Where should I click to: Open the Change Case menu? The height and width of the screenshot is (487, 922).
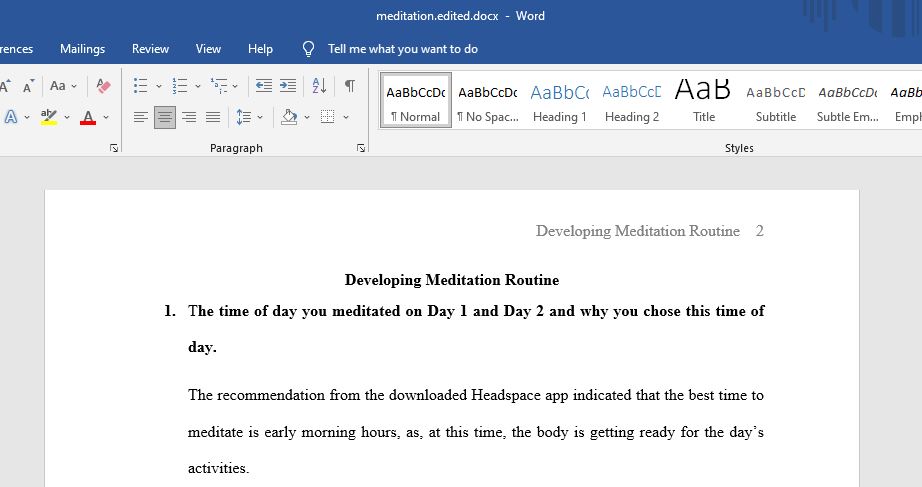pyautogui.click(x=63, y=86)
